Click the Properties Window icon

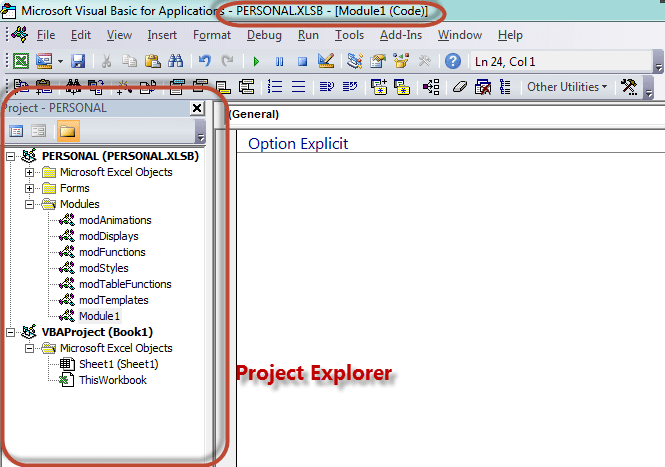click(x=378, y=61)
